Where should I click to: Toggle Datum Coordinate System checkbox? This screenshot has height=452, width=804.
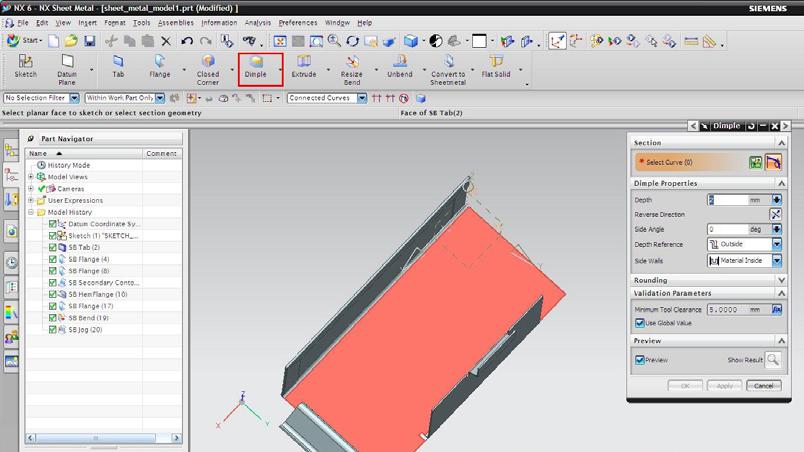[52, 224]
